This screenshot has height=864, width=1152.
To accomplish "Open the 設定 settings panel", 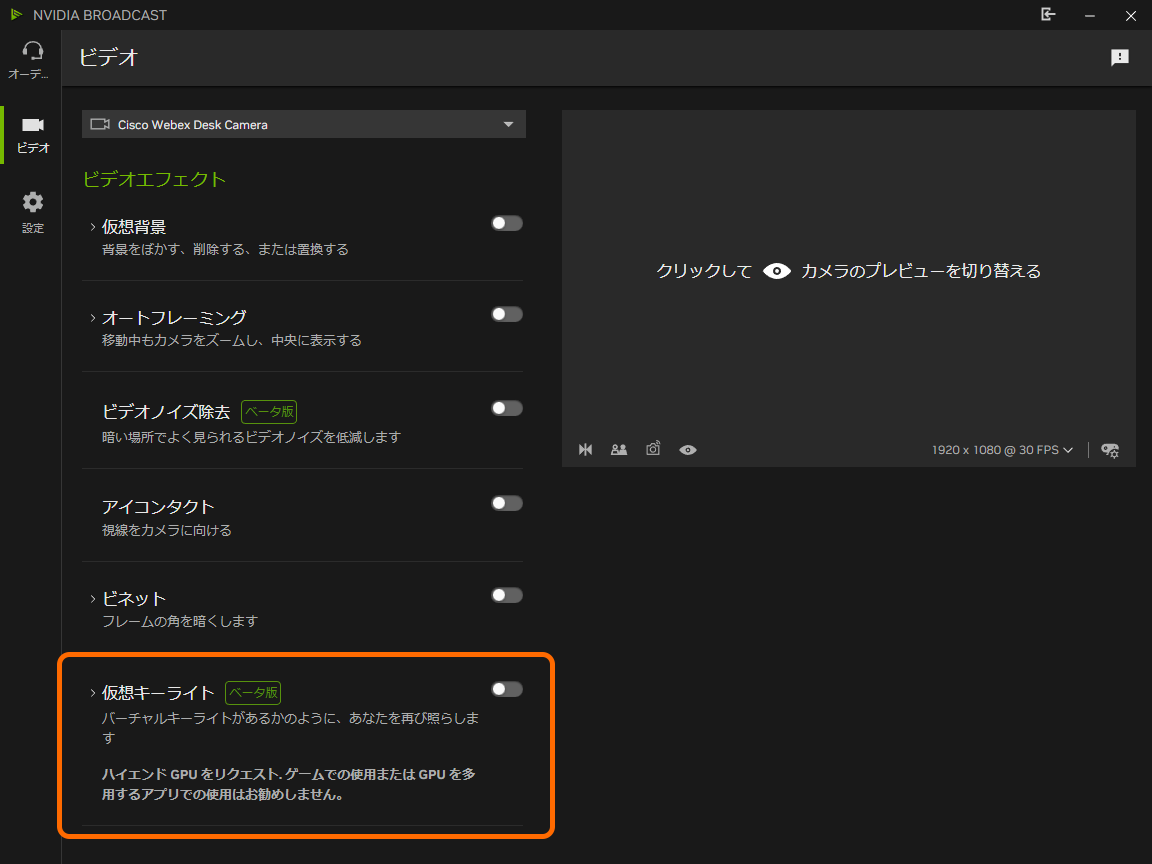I will pos(32,210).
